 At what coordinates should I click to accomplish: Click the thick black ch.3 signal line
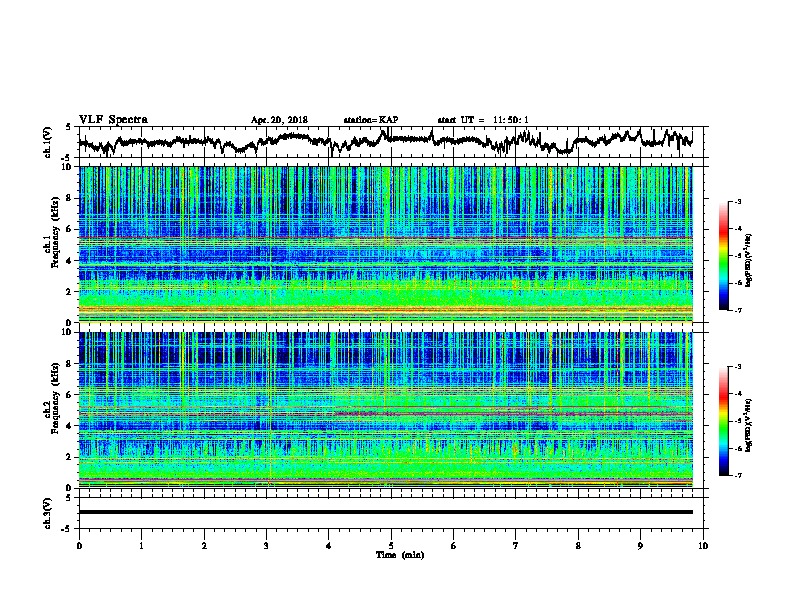click(x=386, y=512)
